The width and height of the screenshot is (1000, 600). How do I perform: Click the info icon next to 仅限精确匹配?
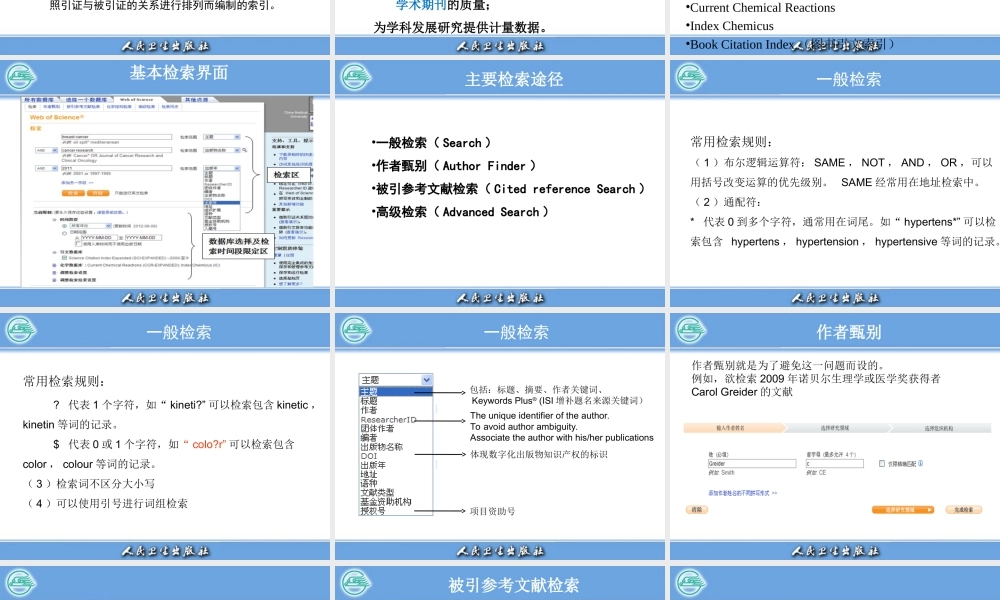(x=921, y=462)
